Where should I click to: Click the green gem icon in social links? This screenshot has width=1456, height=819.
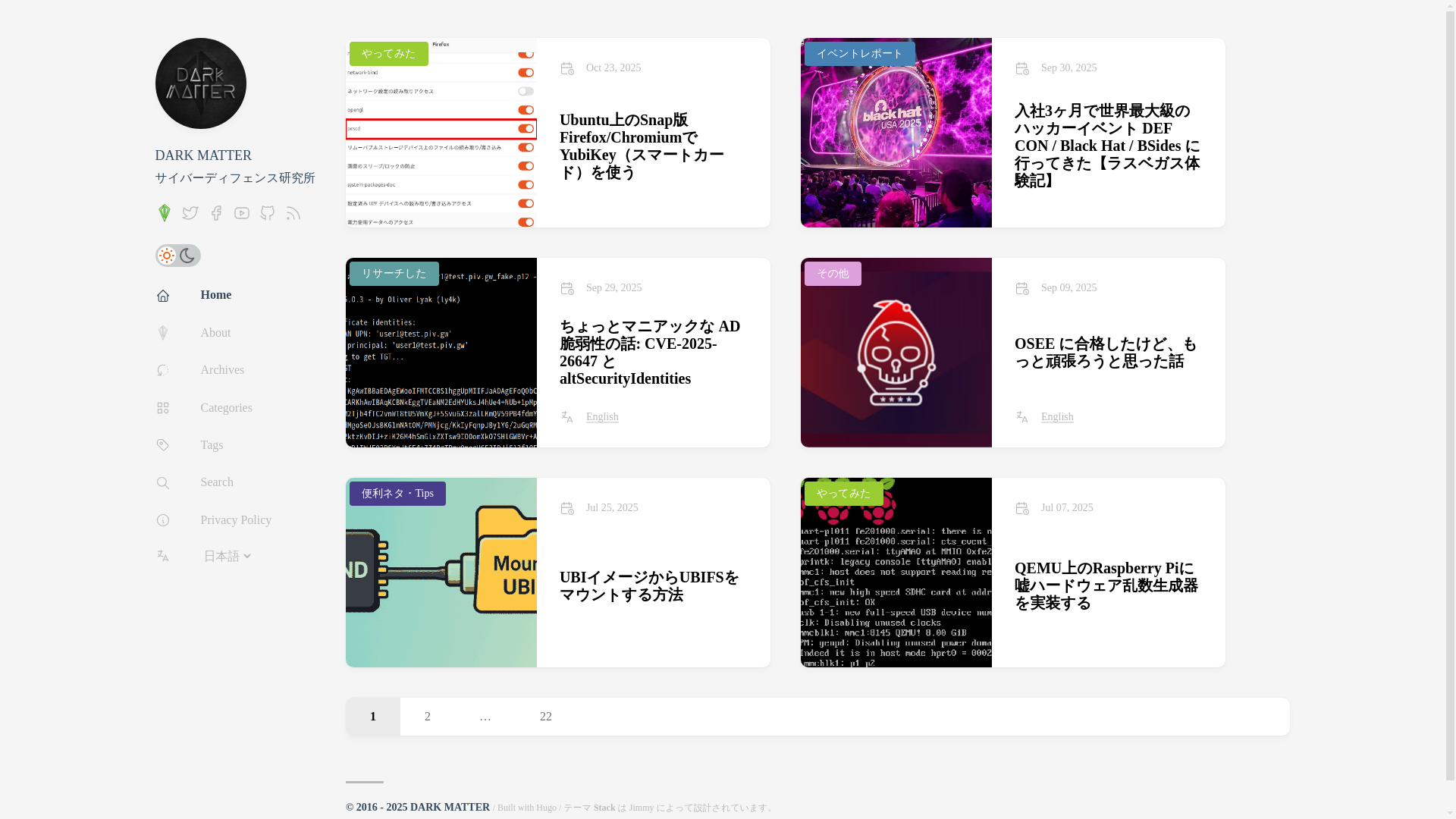coord(165,213)
